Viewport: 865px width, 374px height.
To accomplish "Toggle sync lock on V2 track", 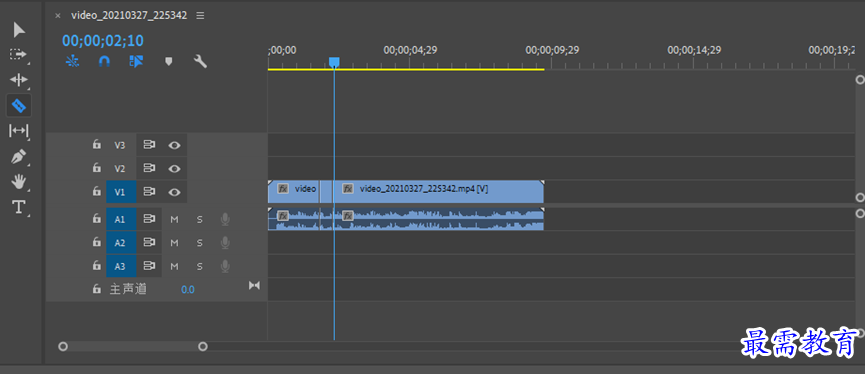I will [149, 168].
